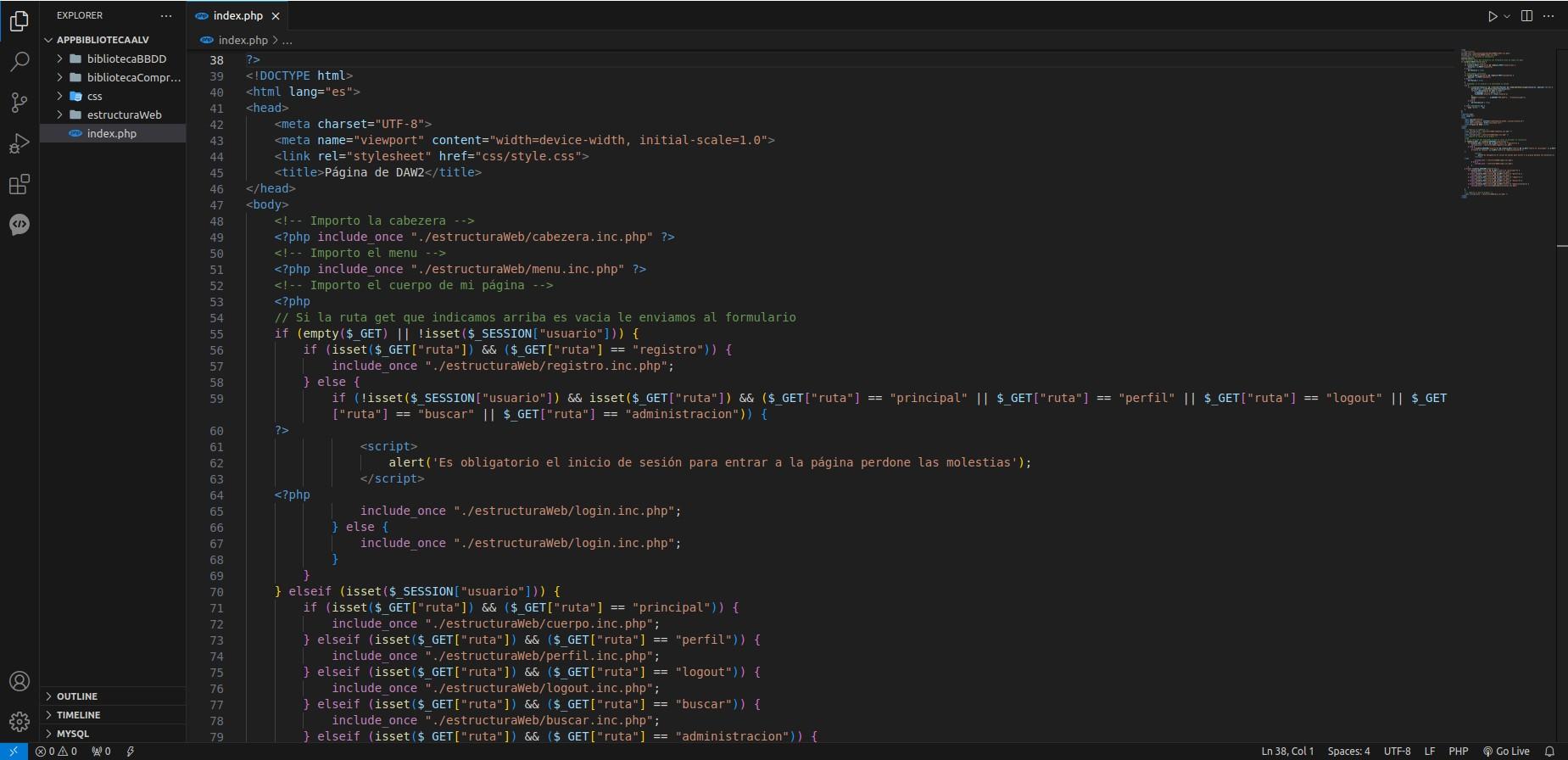Expand the bibliotecaBBDD folder
The image size is (1568, 760).
point(113,59)
